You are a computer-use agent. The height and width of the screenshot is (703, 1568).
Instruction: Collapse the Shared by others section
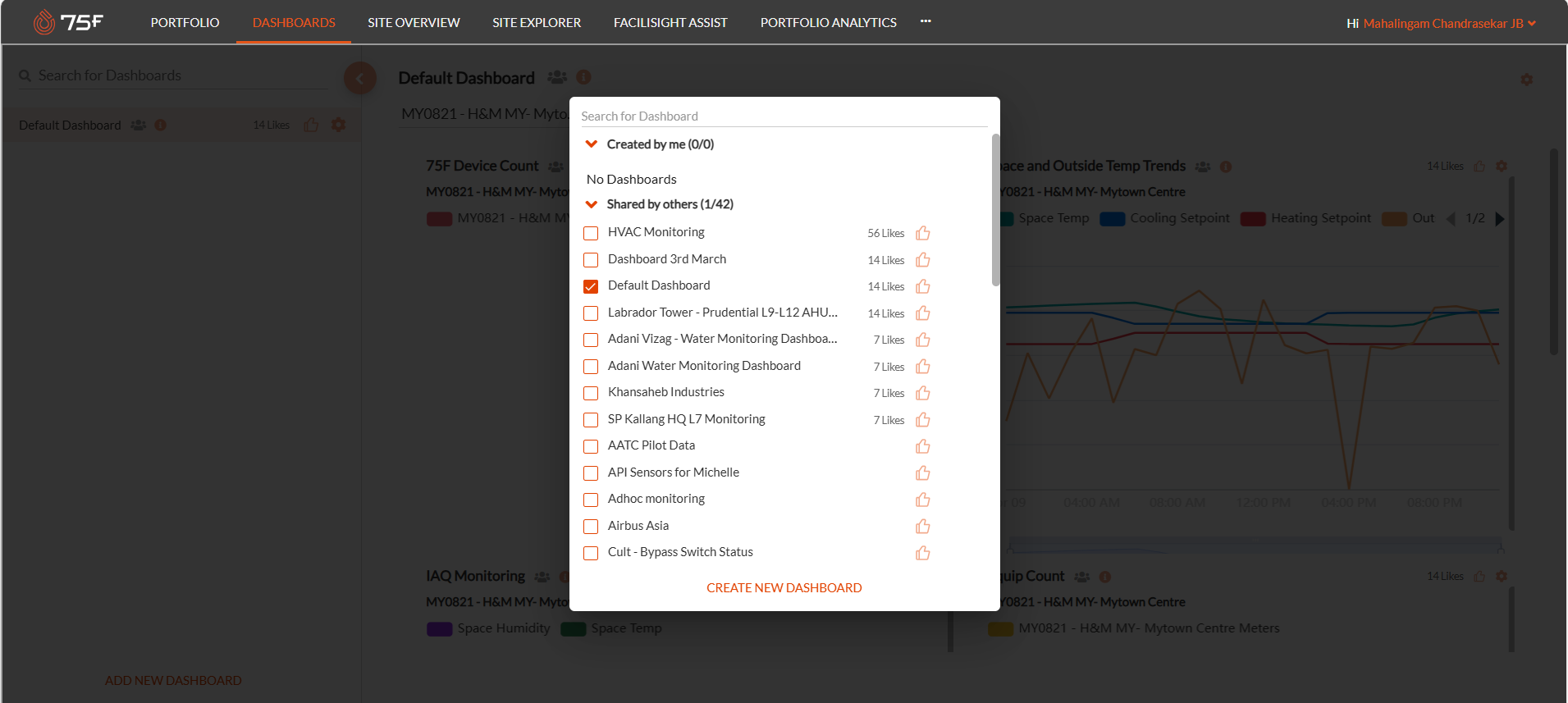tap(591, 204)
